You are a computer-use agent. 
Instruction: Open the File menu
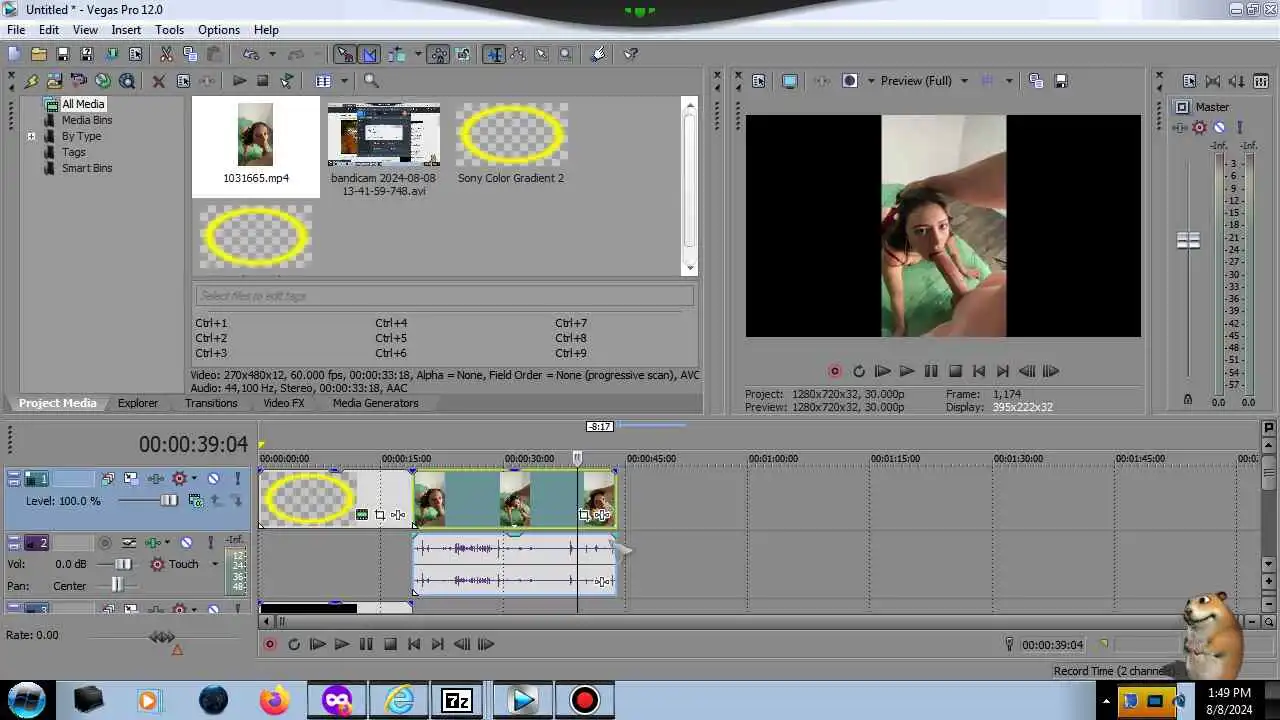pyautogui.click(x=16, y=30)
